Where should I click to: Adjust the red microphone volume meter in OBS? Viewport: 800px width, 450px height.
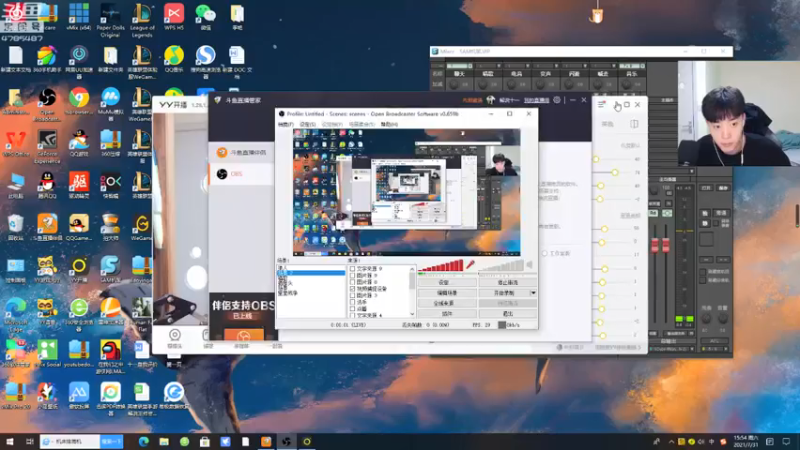440,266
